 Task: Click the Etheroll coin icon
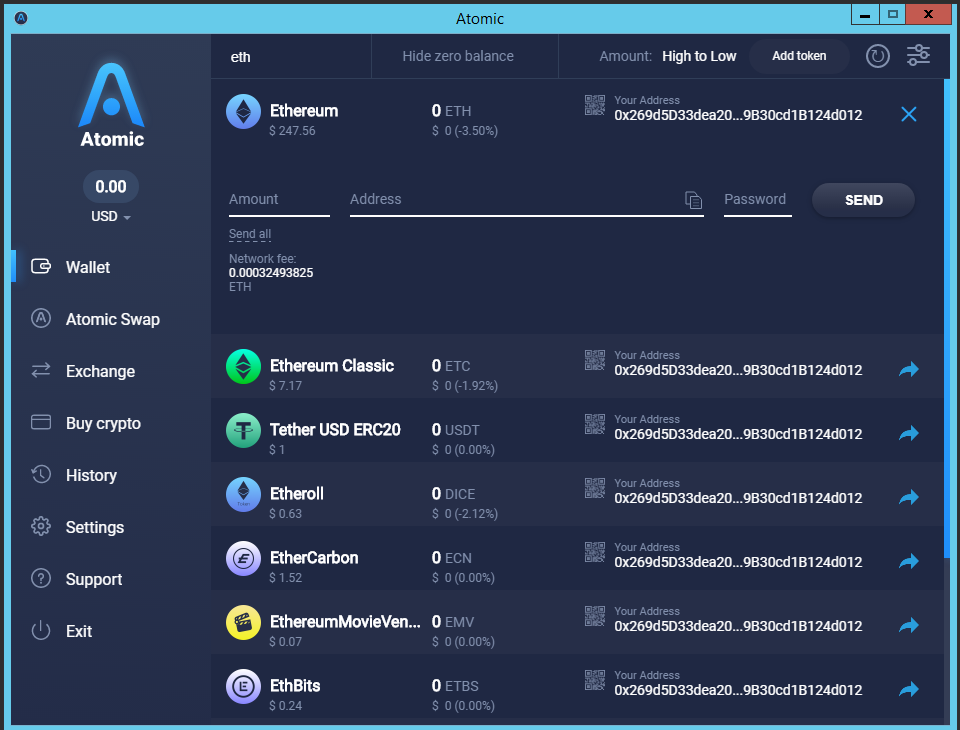tap(243, 494)
